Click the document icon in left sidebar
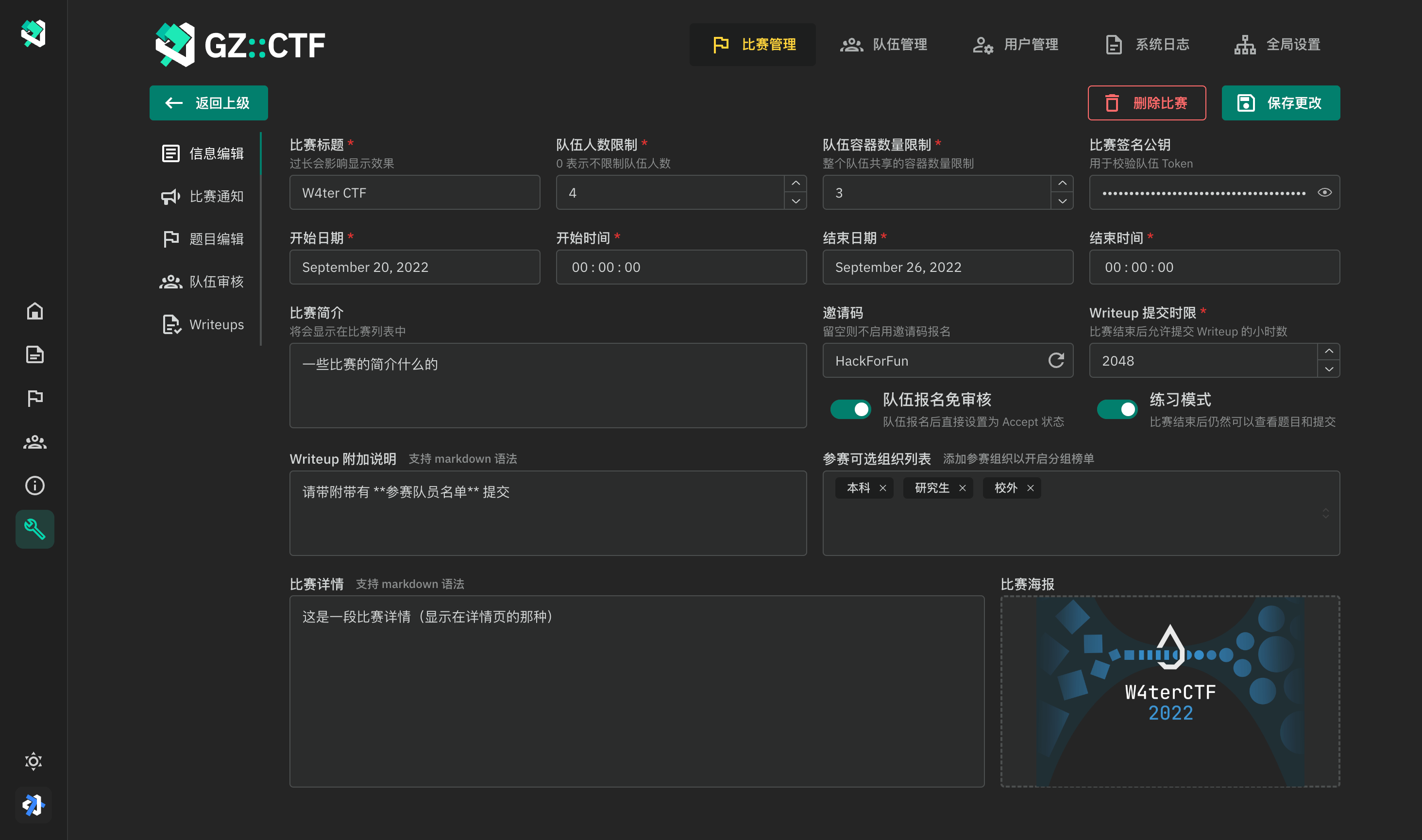Image resolution: width=1422 pixels, height=840 pixels. 34,355
